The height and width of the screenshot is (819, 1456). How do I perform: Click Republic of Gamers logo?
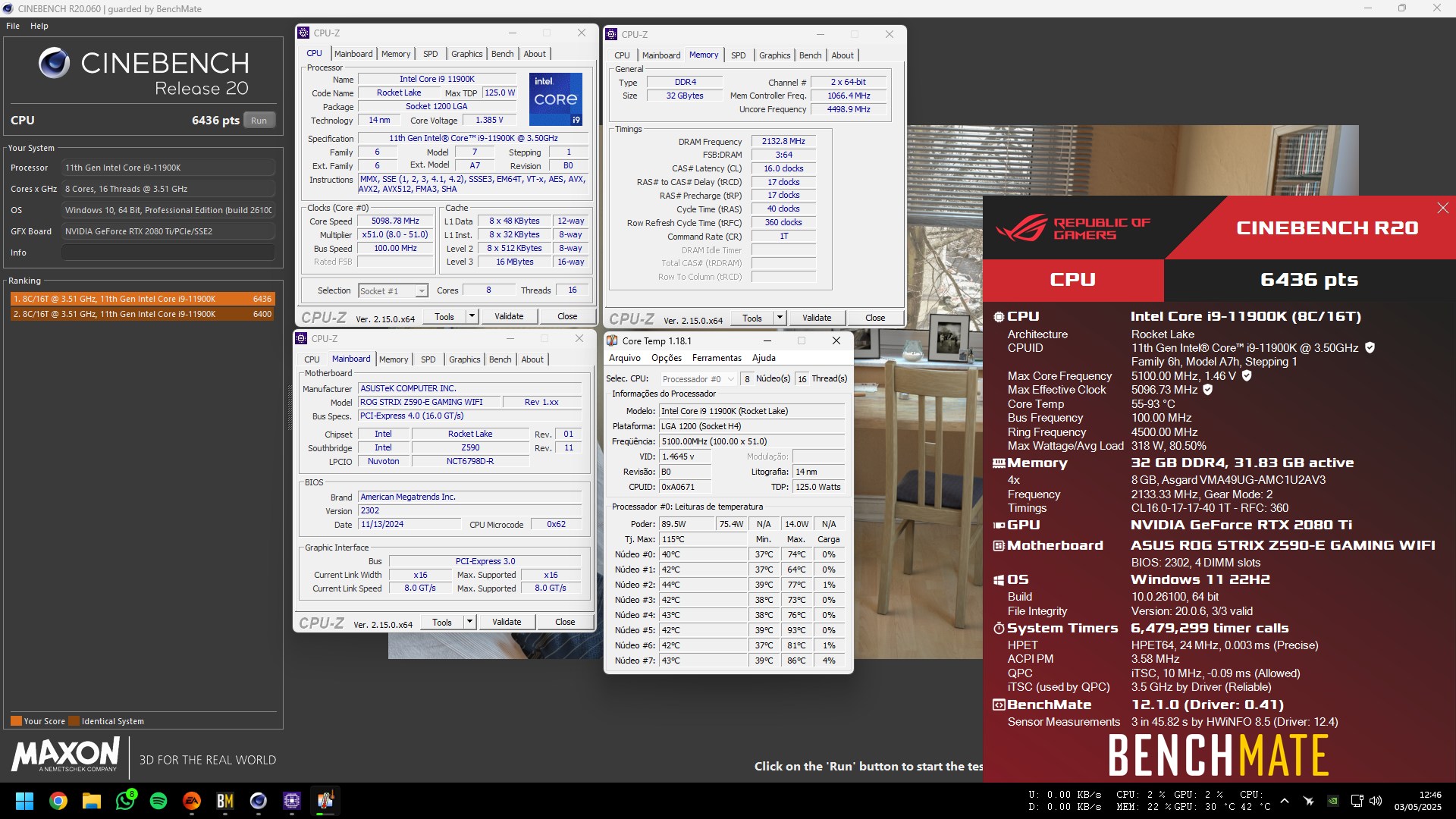[x=1073, y=228]
